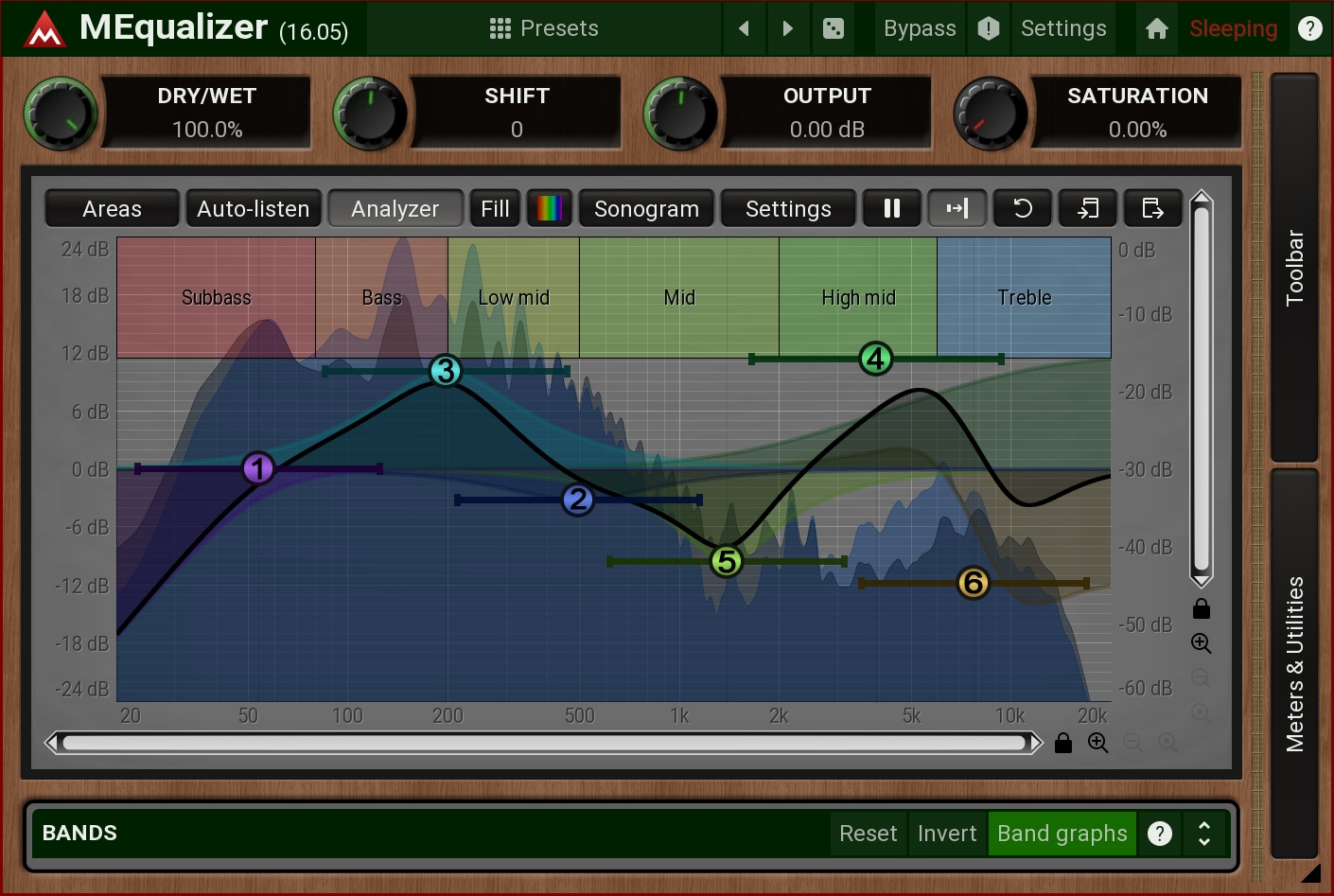Click the horizontal frequency scrollbar
The width and height of the screenshot is (1334, 896).
tap(545, 743)
